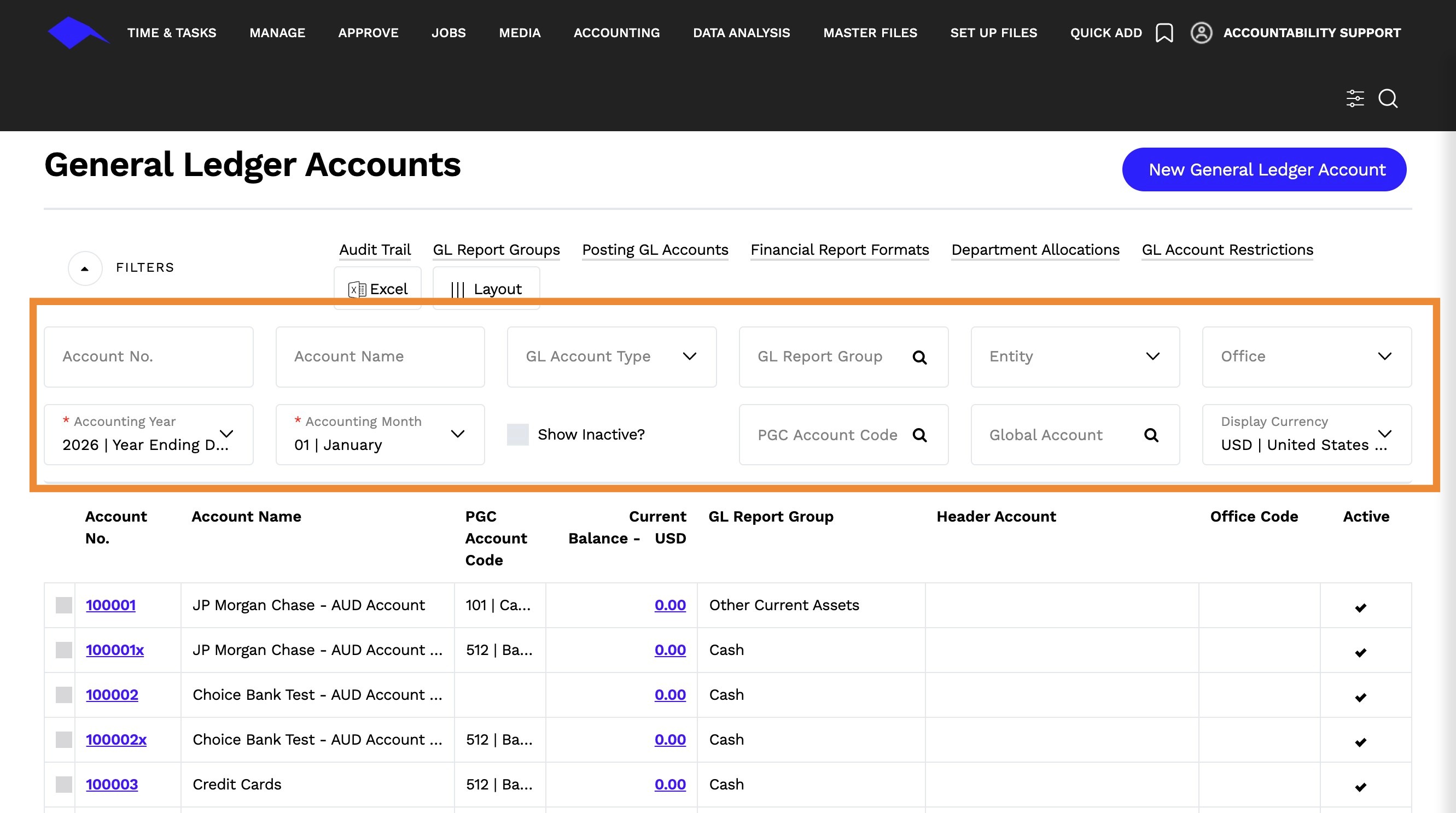Open the Quick Add menu
This screenshot has height=813, width=1456.
(x=1106, y=33)
